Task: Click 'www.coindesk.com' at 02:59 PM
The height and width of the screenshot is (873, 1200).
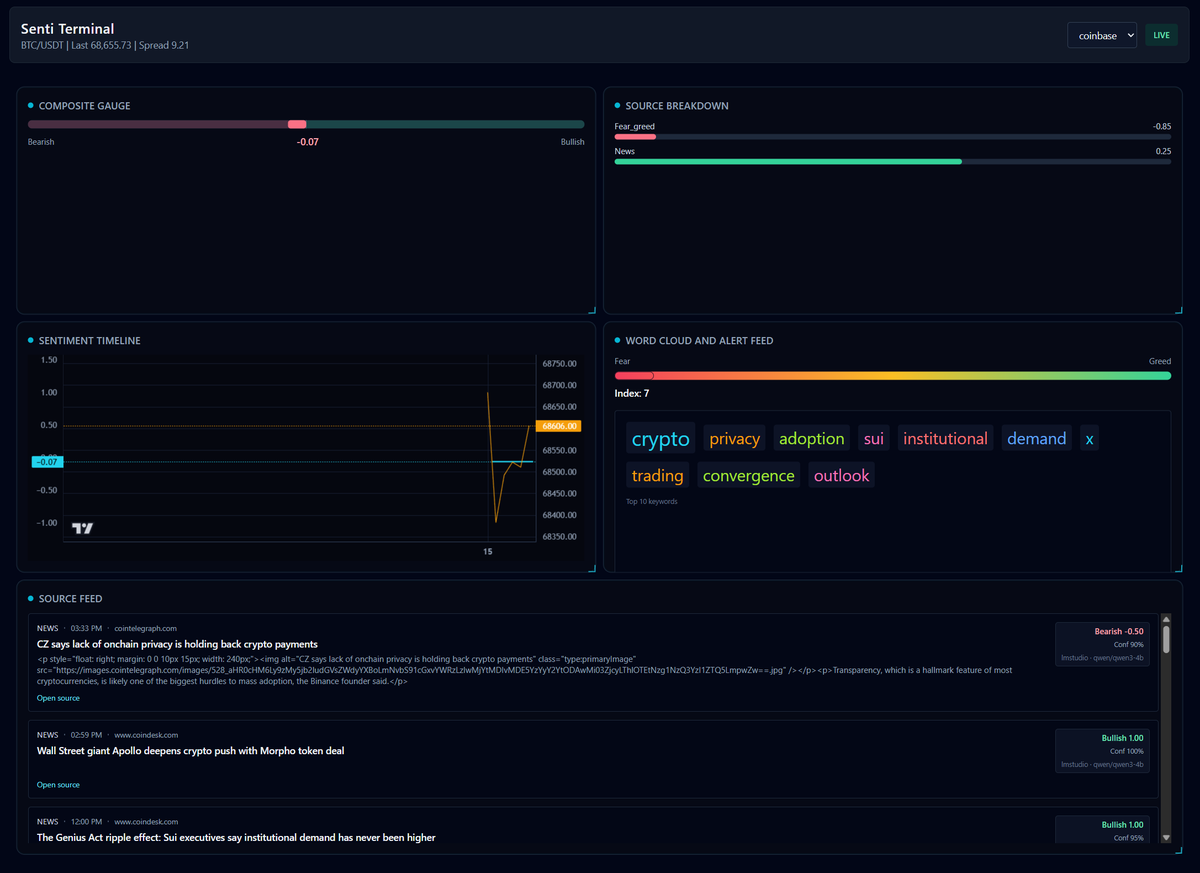Action: [147, 735]
